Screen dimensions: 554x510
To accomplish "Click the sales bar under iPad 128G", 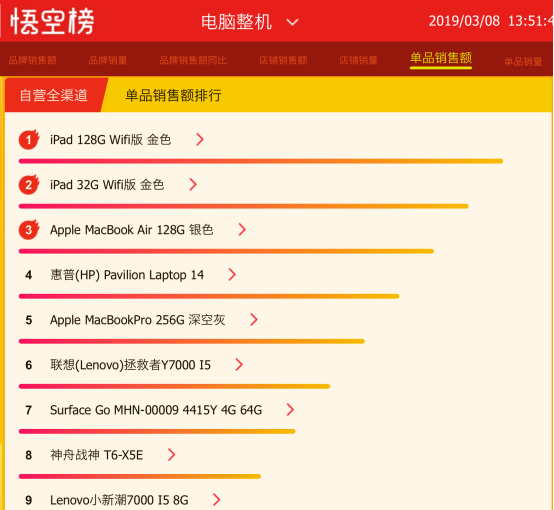I will [x=261, y=161].
